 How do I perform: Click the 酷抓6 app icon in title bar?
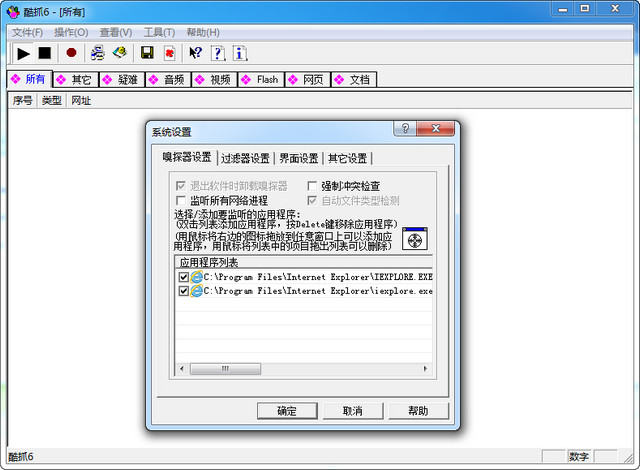click(x=13, y=12)
